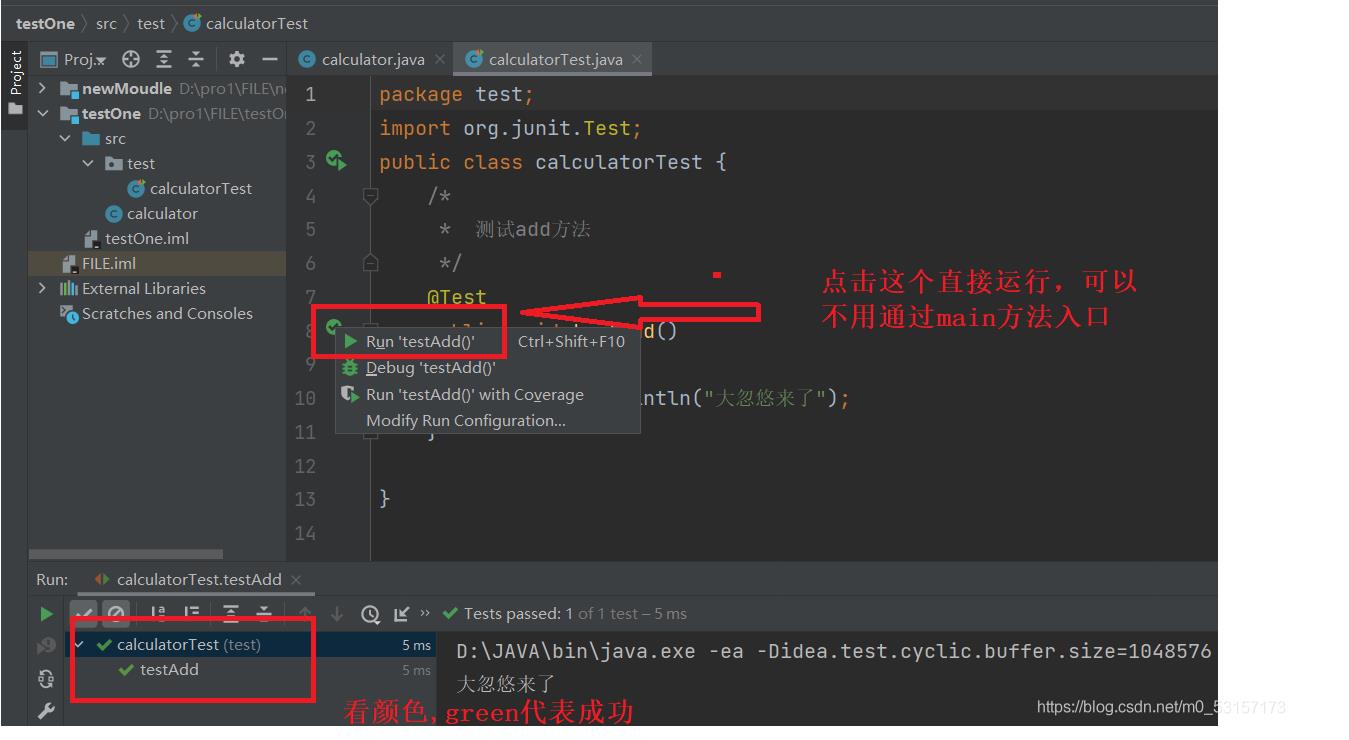Expand the newMoudle module node
Image resolution: width=1349 pixels, height=740 pixels.
pyautogui.click(x=43, y=88)
